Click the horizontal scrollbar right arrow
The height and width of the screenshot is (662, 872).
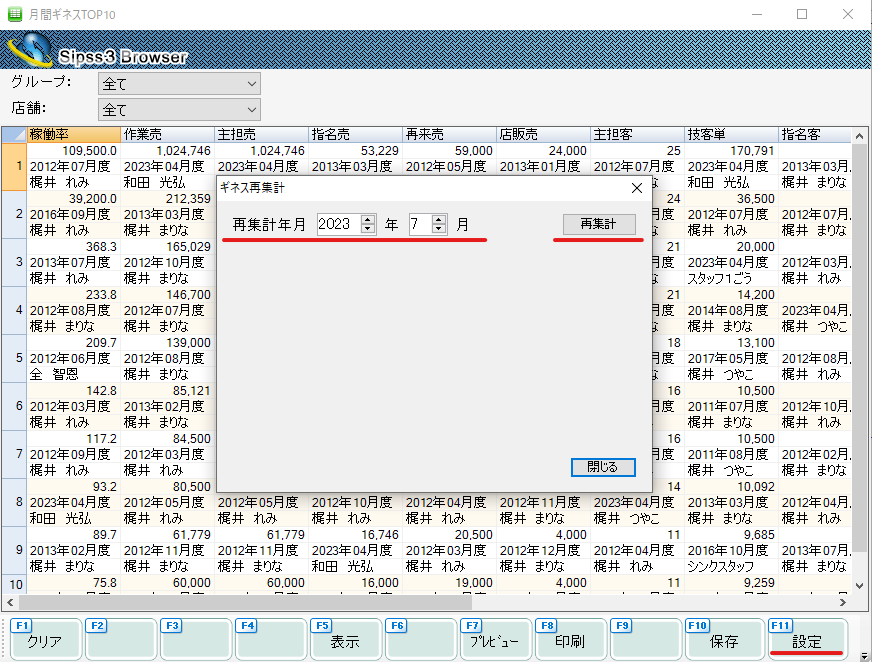[843, 602]
